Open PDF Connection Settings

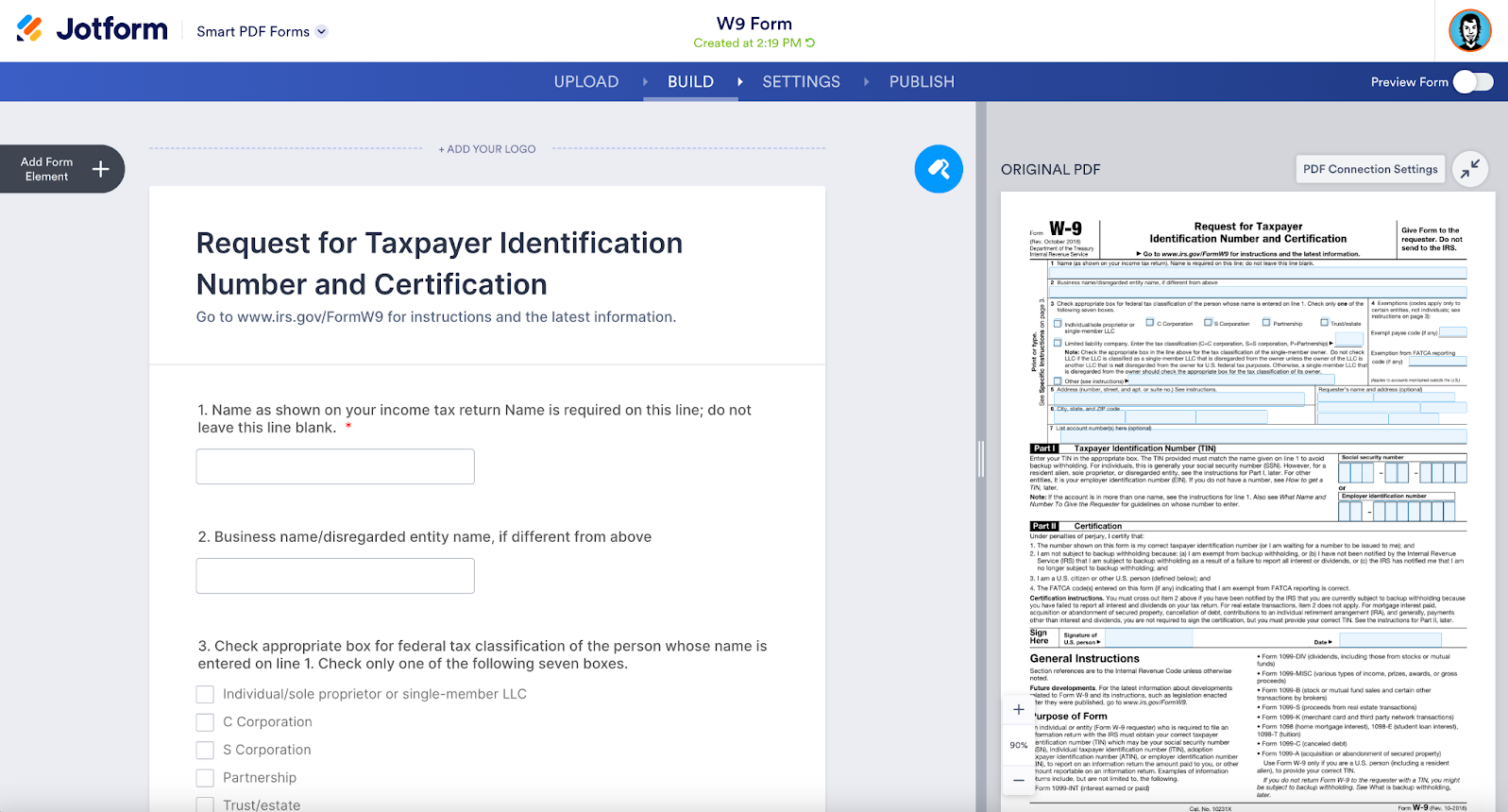1370,169
